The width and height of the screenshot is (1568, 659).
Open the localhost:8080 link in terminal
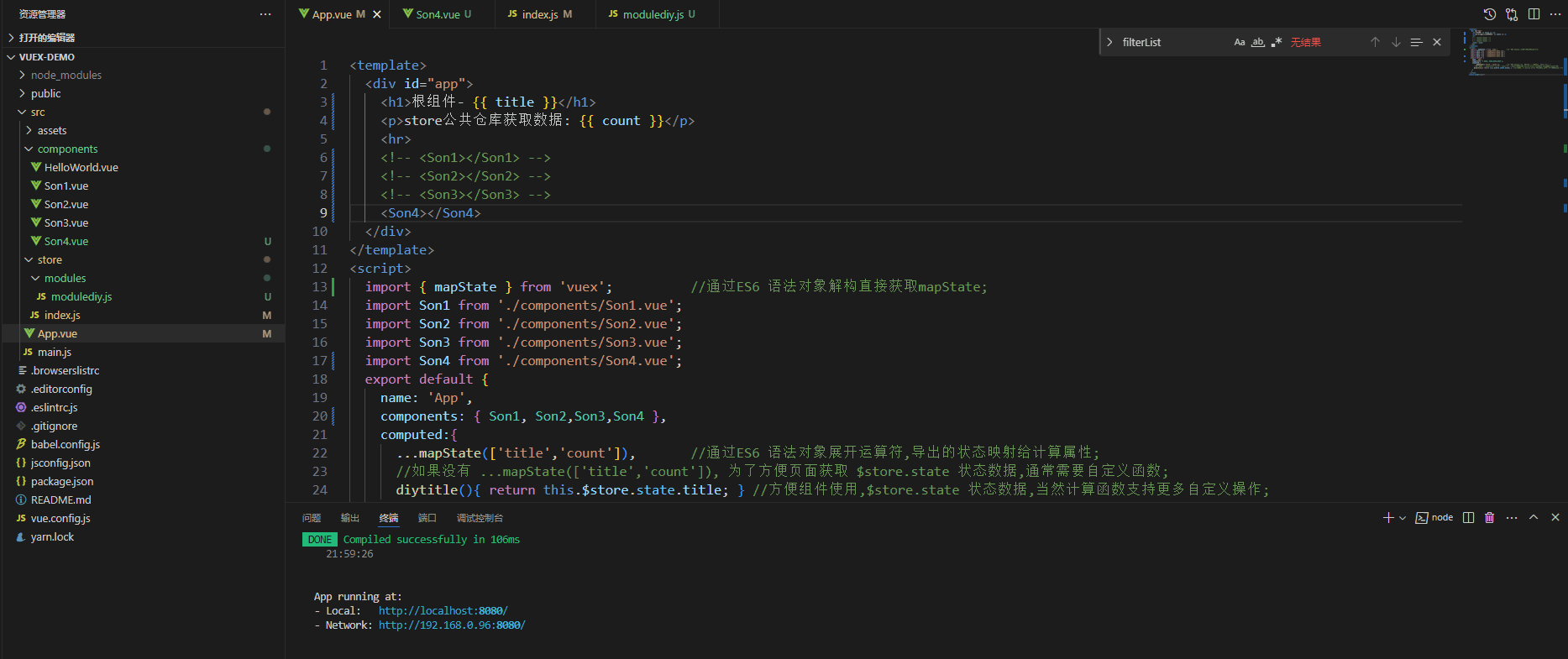pyautogui.click(x=443, y=611)
